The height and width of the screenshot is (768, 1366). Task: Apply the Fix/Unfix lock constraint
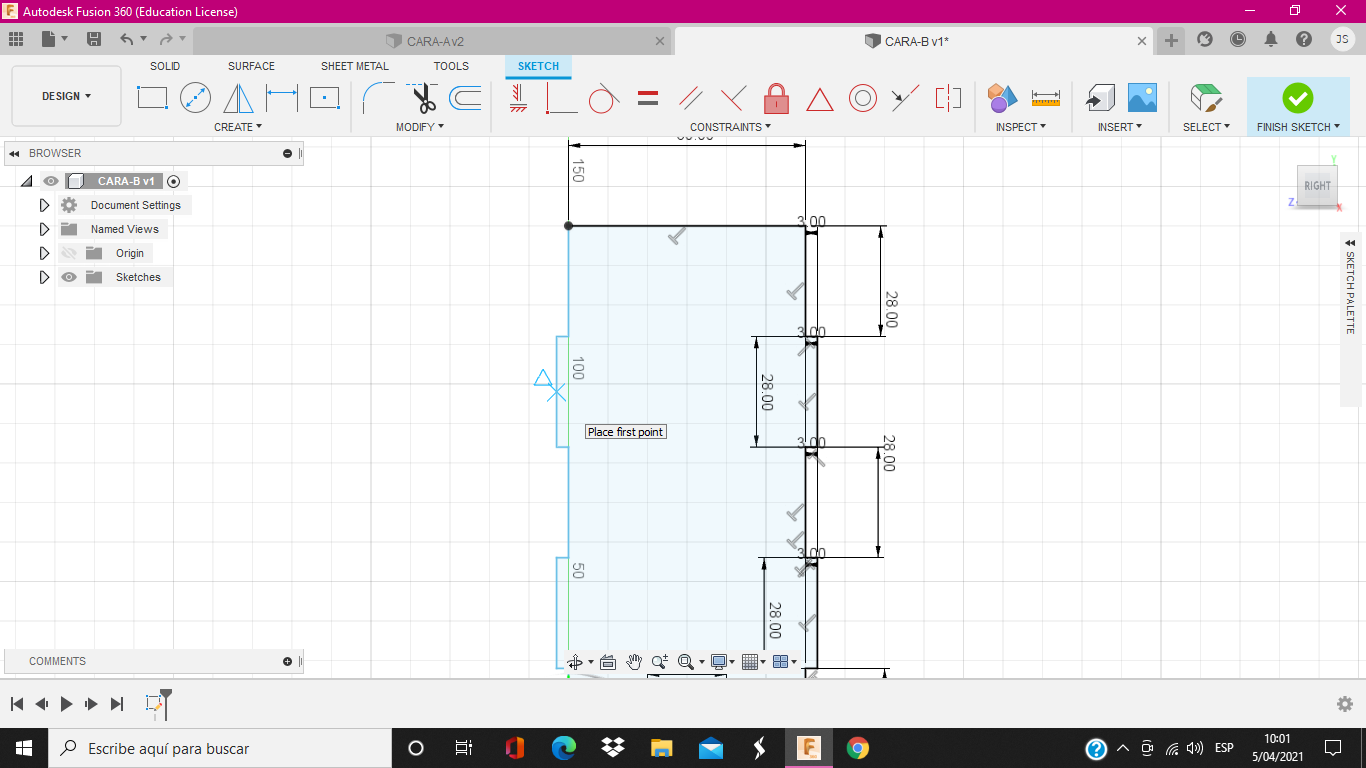tap(777, 98)
